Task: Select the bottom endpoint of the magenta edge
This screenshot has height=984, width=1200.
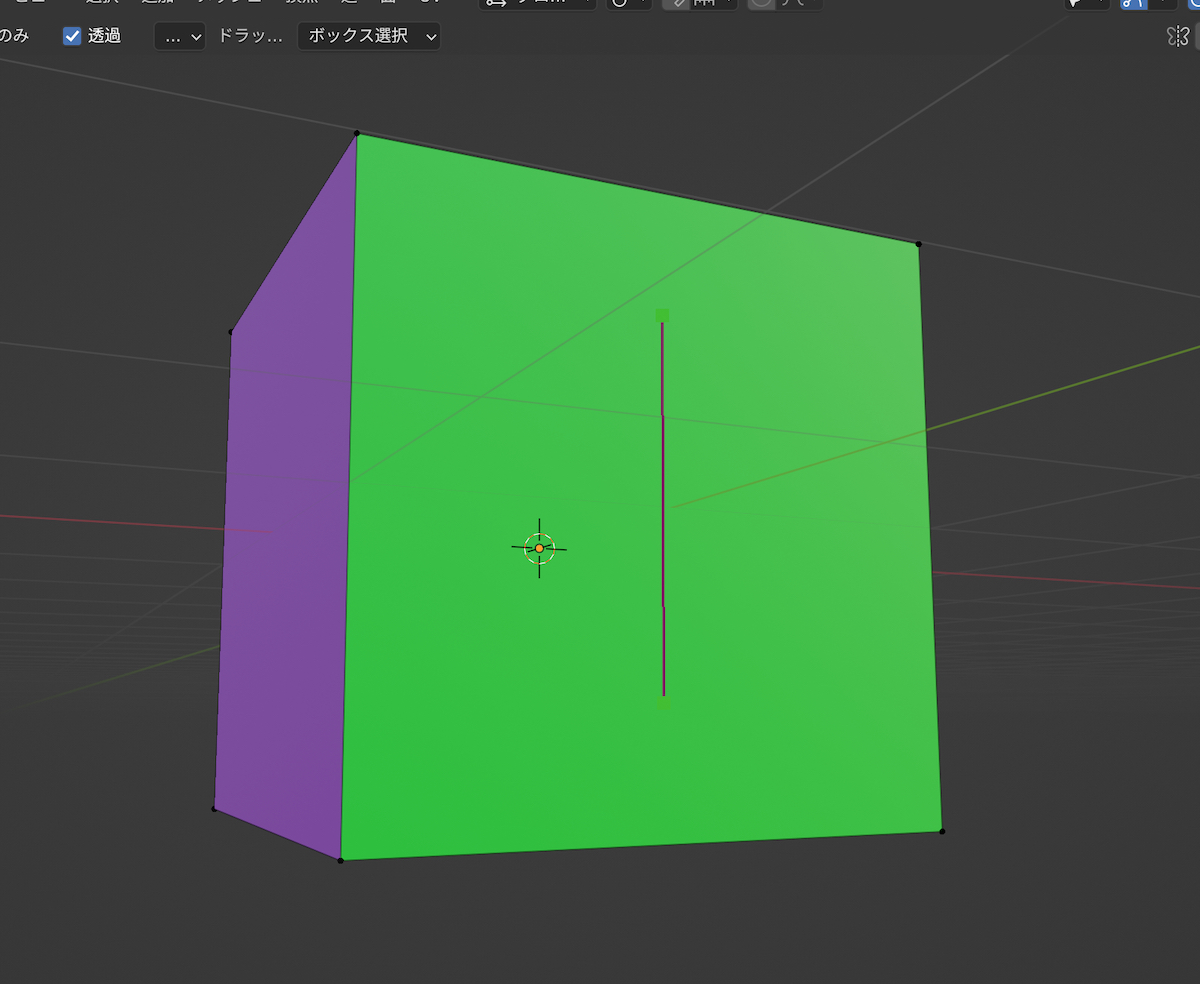Action: 663,702
